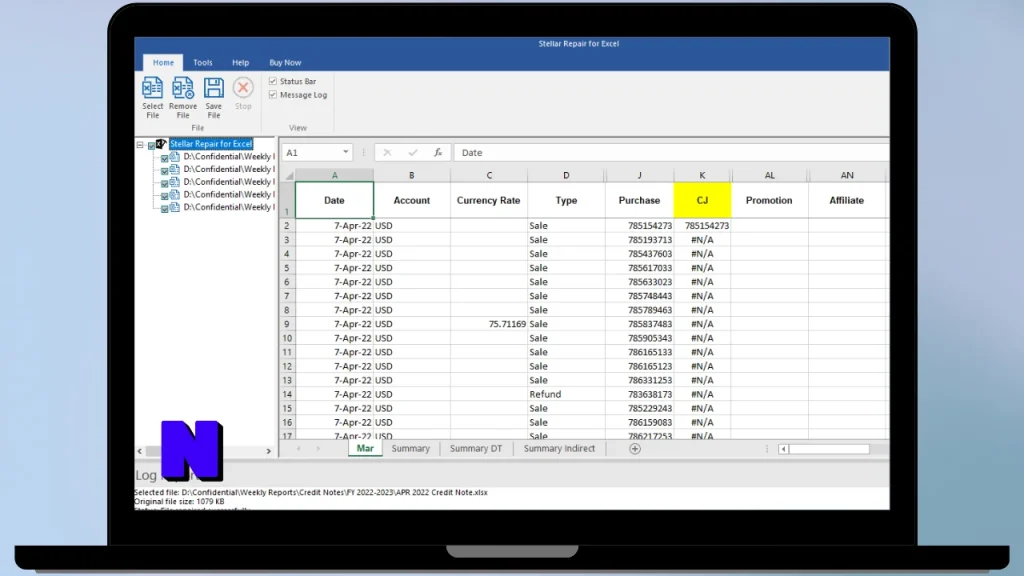Click the Select File icon

(x=152, y=88)
